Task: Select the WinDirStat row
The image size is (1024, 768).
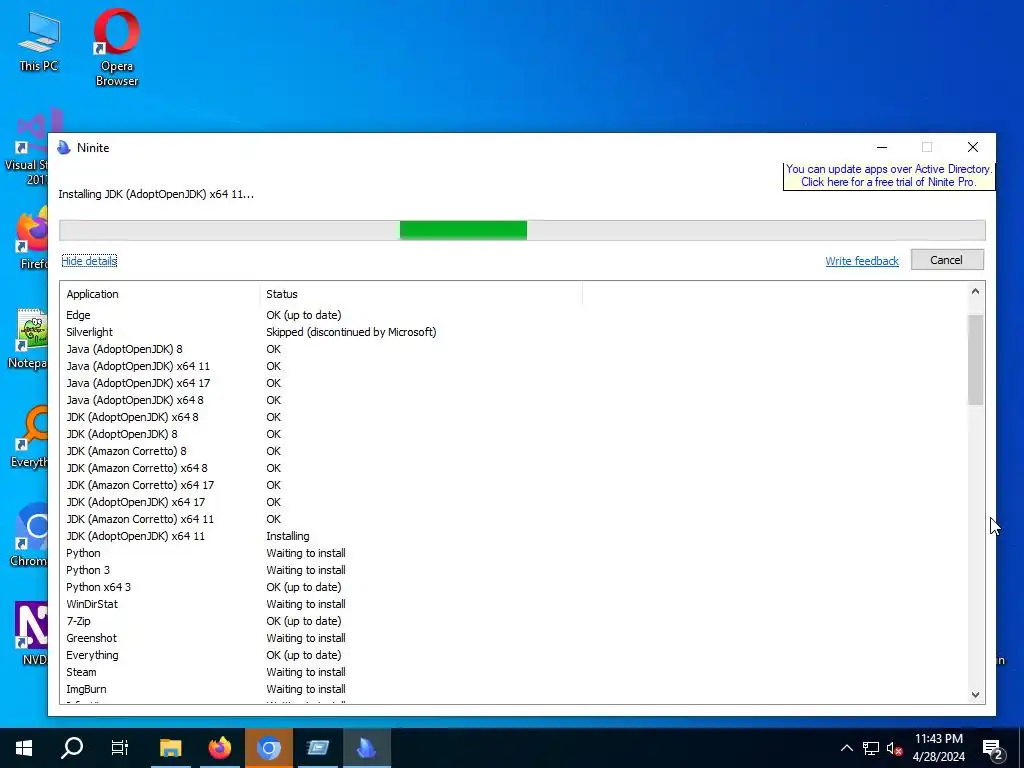Action: 513,603
